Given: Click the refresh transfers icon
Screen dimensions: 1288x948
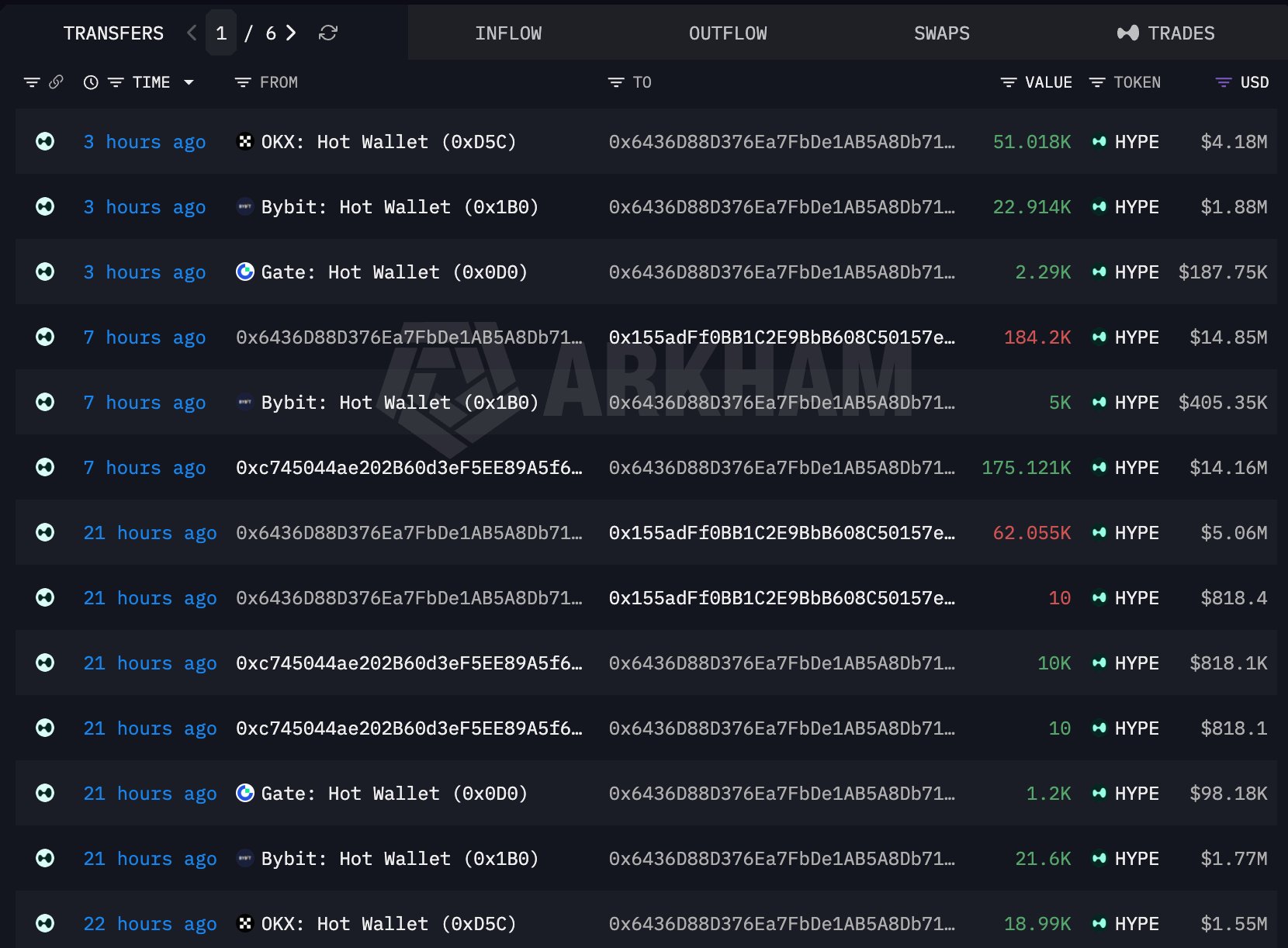Looking at the screenshot, I should 328,33.
